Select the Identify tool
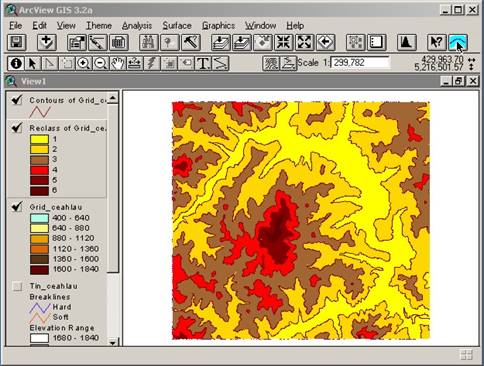Viewport: 484px width, 366px height. (16, 63)
